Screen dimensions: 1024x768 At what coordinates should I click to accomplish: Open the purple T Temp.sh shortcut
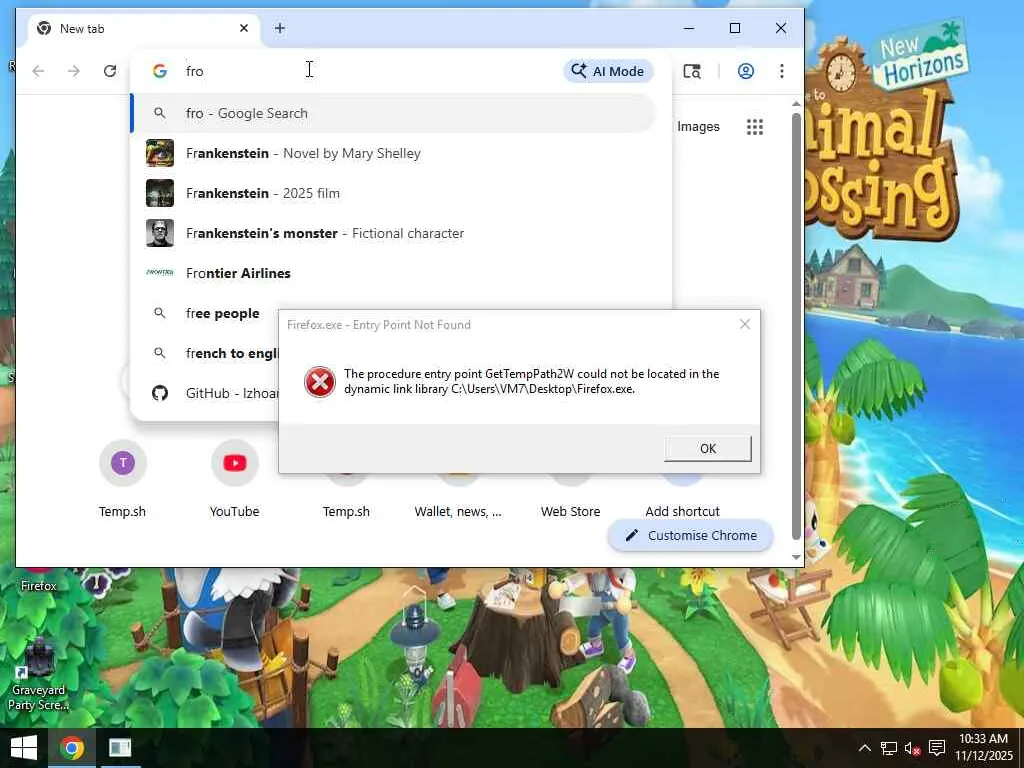coord(123,463)
